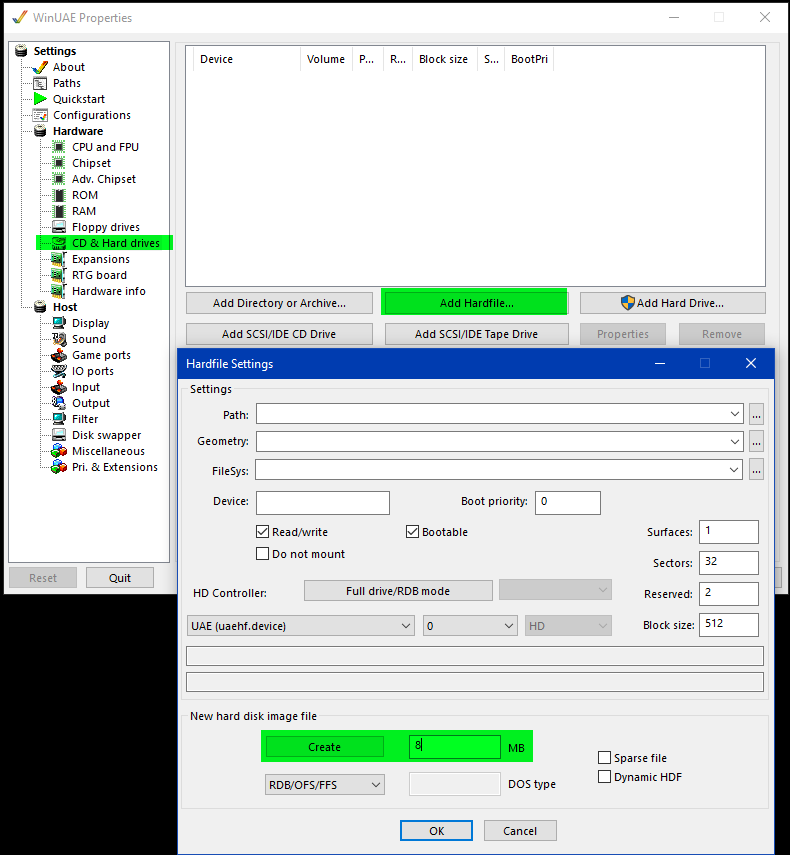Browse for FileSys with ellipsis button
The height and width of the screenshot is (855, 790).
click(756, 470)
